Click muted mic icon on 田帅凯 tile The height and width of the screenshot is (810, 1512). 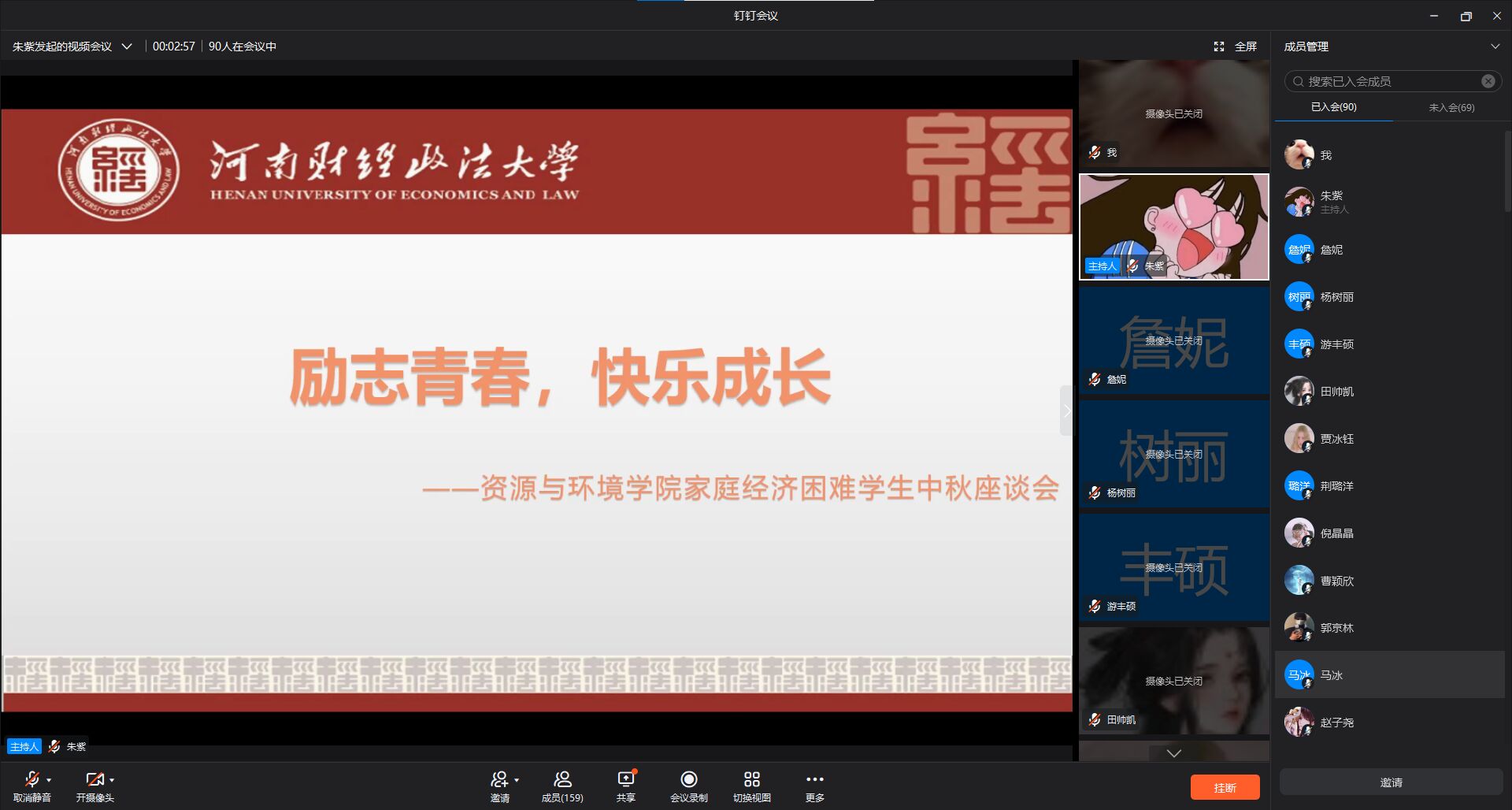1095,719
